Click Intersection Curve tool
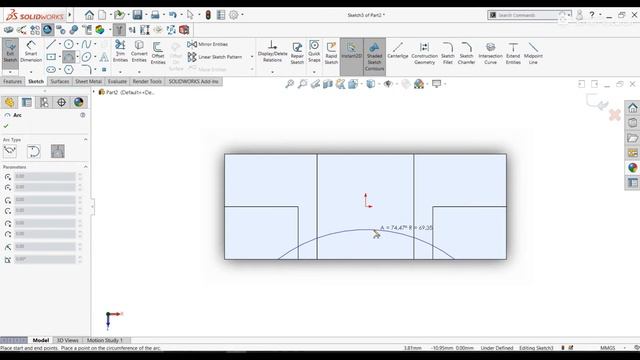 490,53
